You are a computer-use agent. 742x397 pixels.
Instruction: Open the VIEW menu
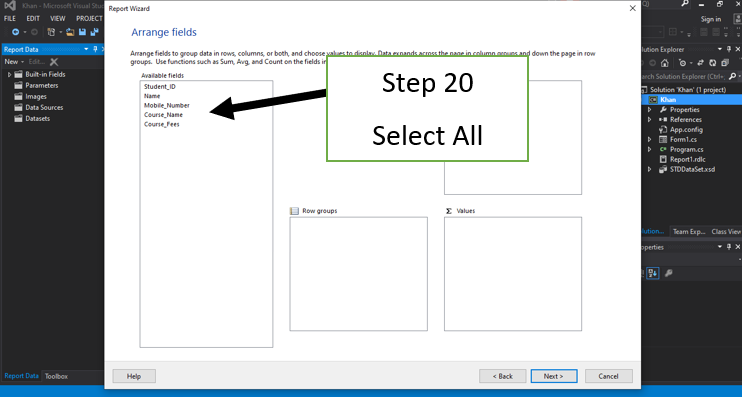click(58, 18)
